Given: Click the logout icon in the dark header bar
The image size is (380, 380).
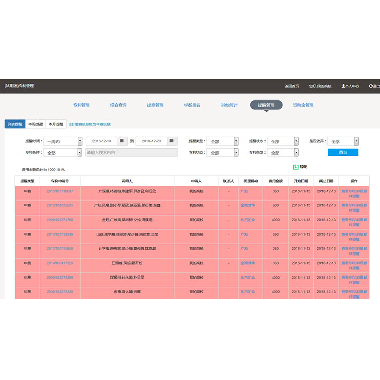Looking at the screenshot, I should [370, 86].
